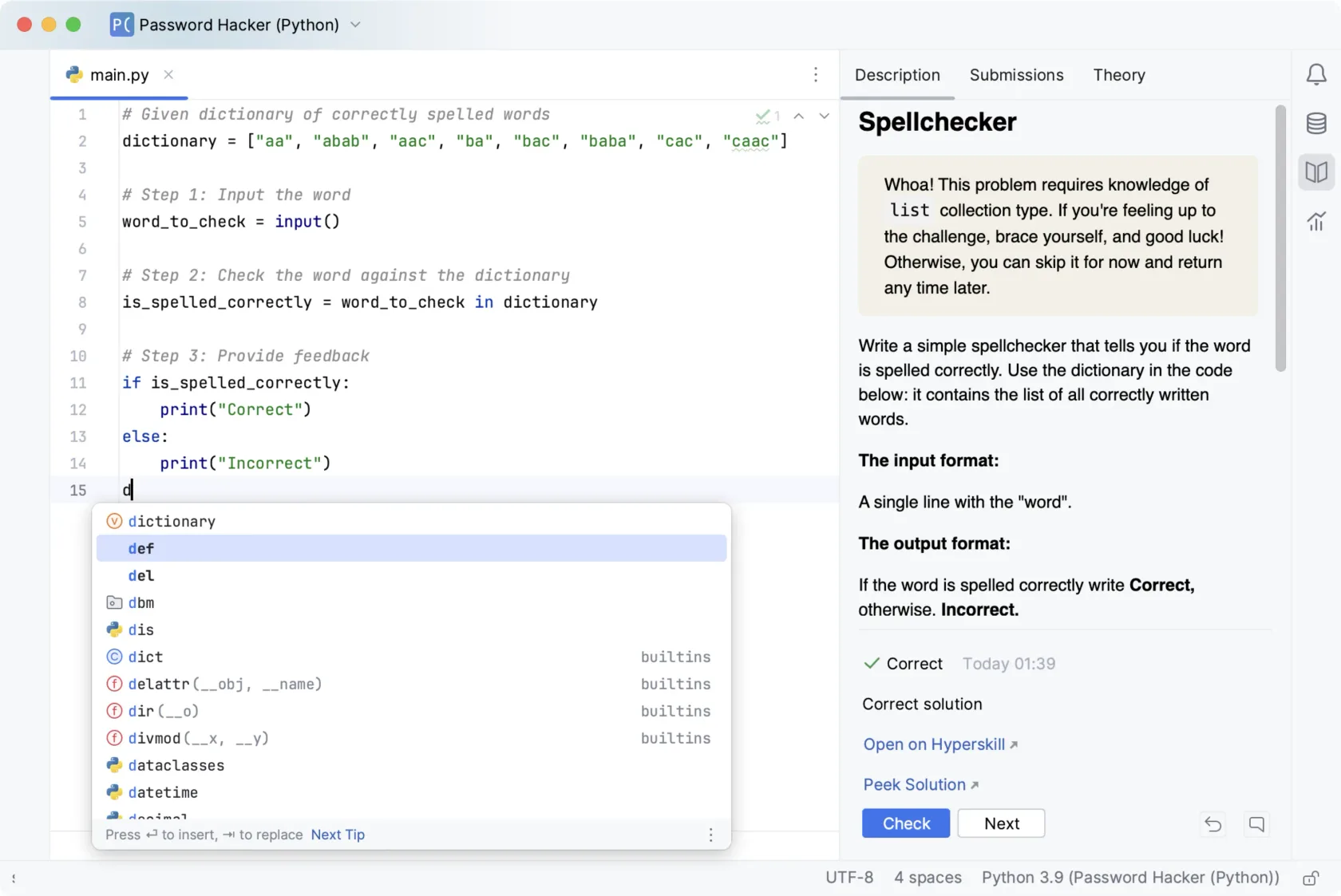
Task: Choose the 'dataclasses' module suggestion
Action: tap(411, 765)
